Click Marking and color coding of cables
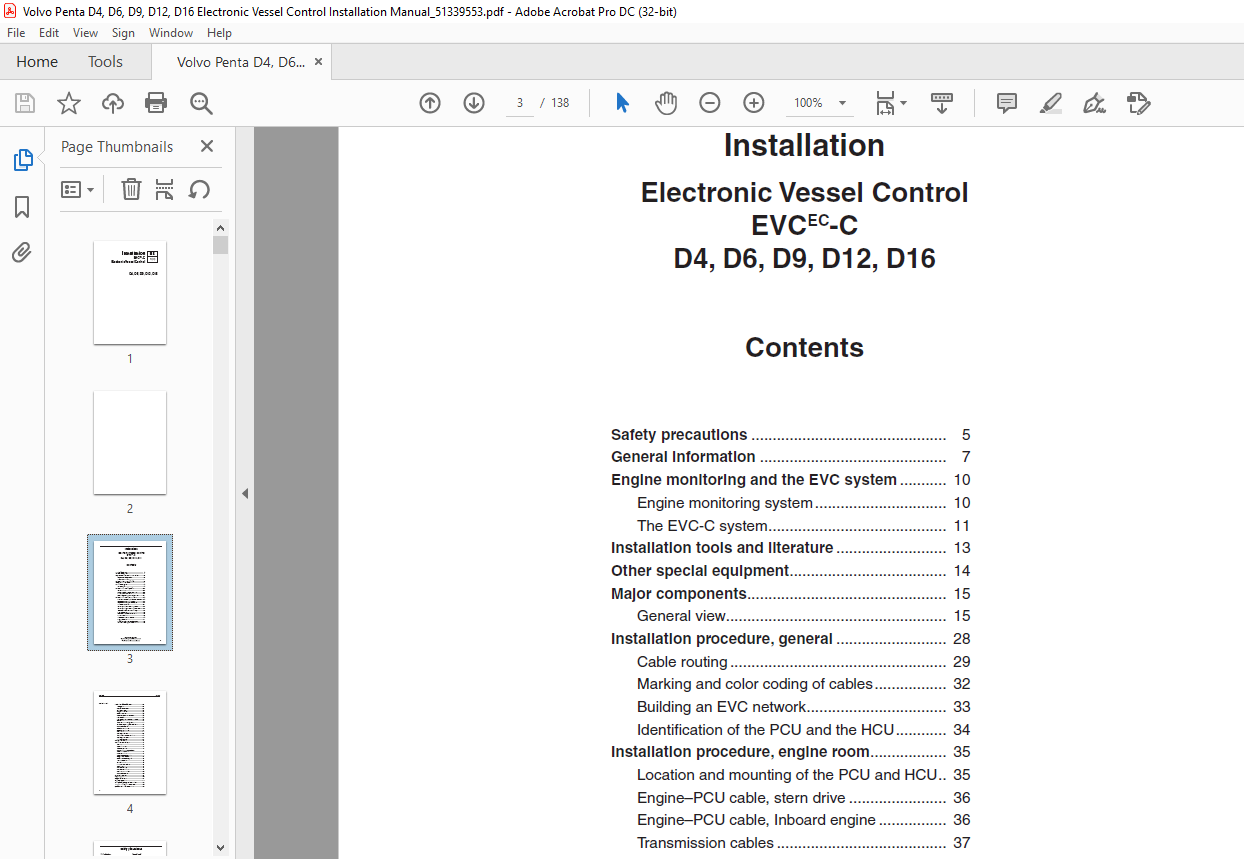Screen dimensions: 1244x859 coord(803,684)
